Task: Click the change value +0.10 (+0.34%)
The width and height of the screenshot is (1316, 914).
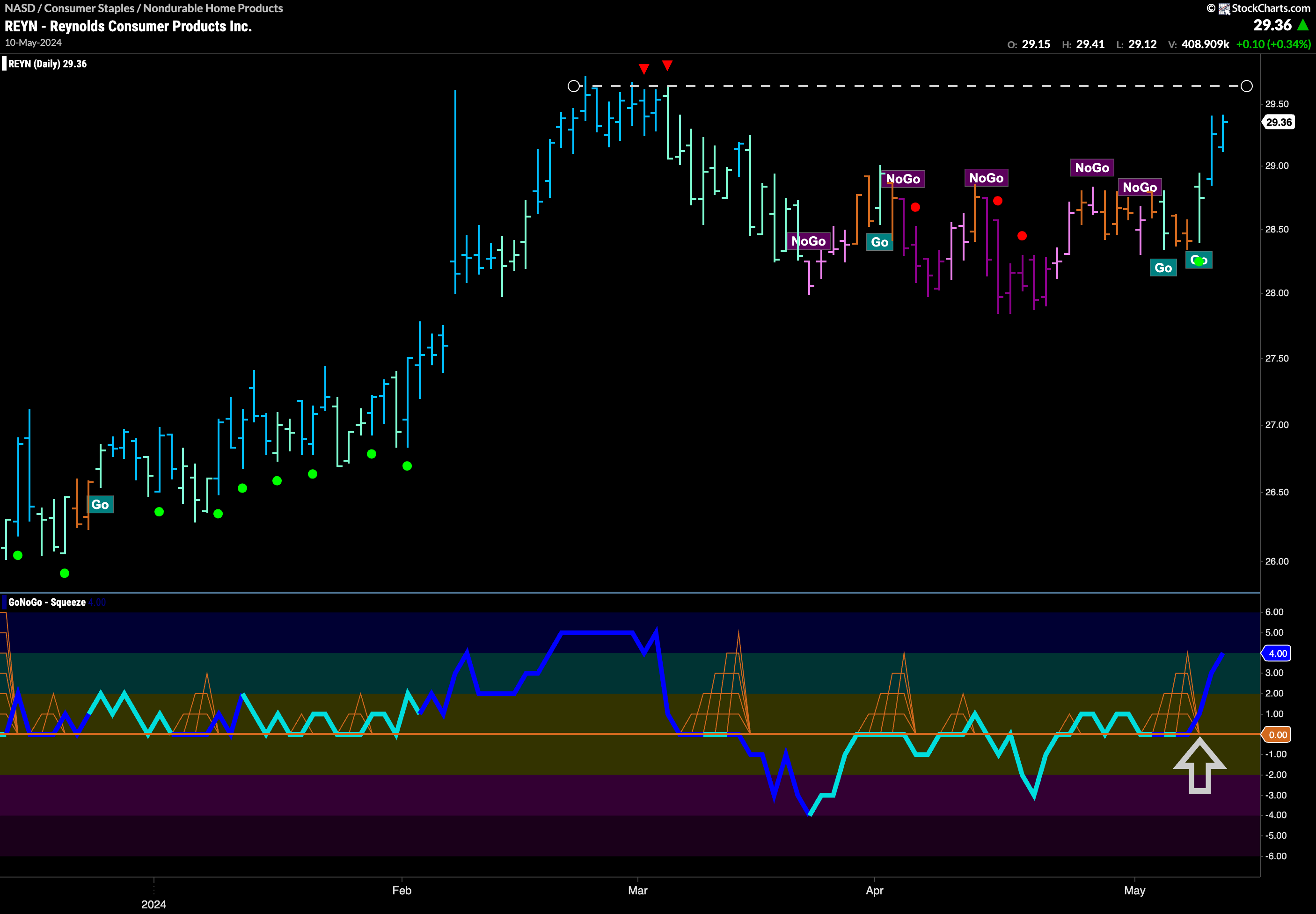Action: click(x=1273, y=44)
